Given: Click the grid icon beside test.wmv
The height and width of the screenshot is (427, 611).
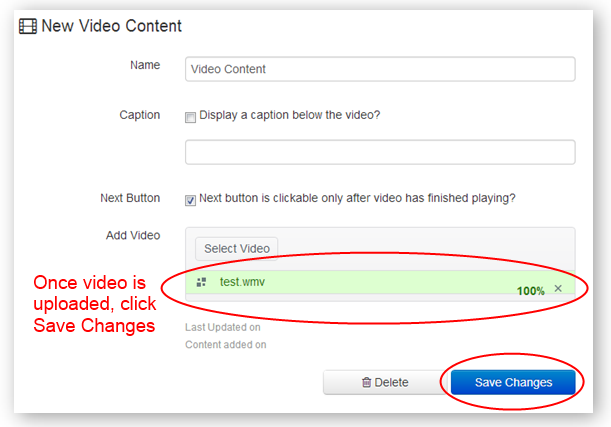Looking at the screenshot, I should [202, 283].
